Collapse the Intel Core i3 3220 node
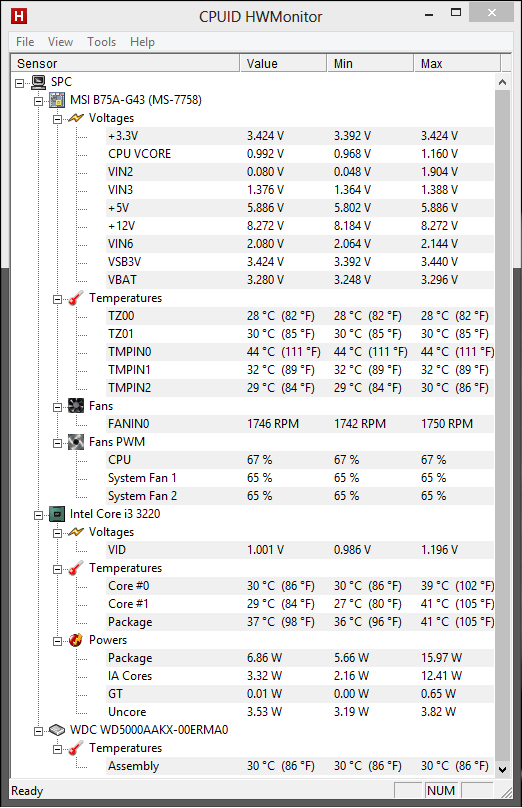Viewport: 522px width, 808px height. click(39, 515)
